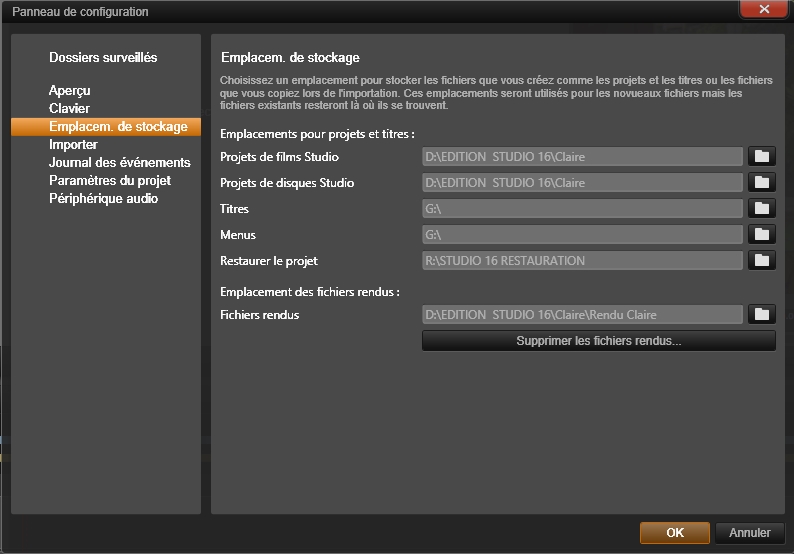Select Emplacem. de stockage entry
This screenshot has width=794, height=554.
tap(106, 127)
